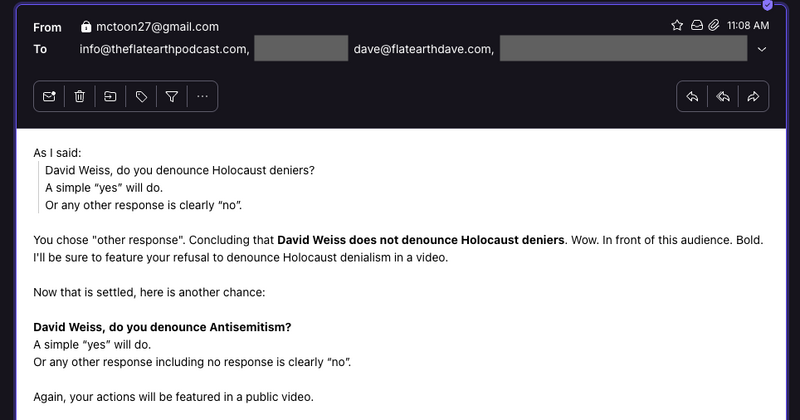Click the paperclip attachment icon

pos(713,25)
